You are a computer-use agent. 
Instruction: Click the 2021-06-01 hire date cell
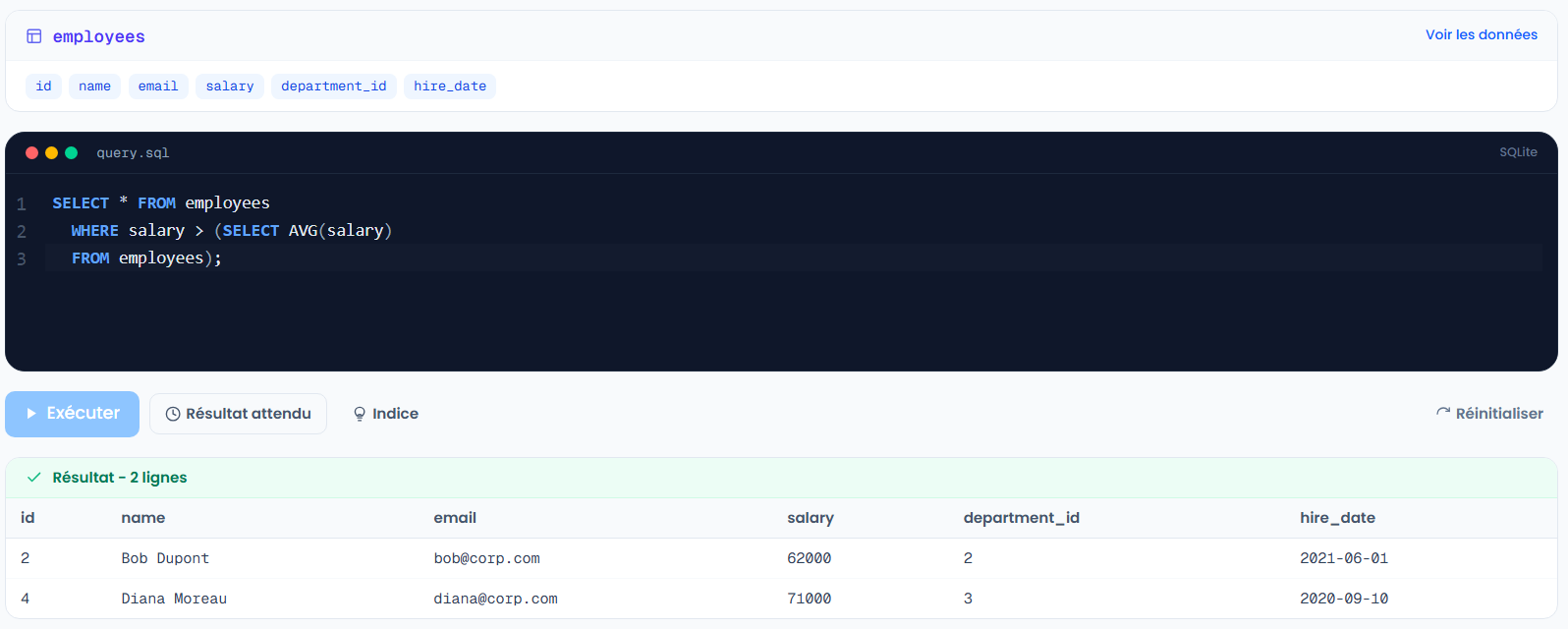point(1344,558)
